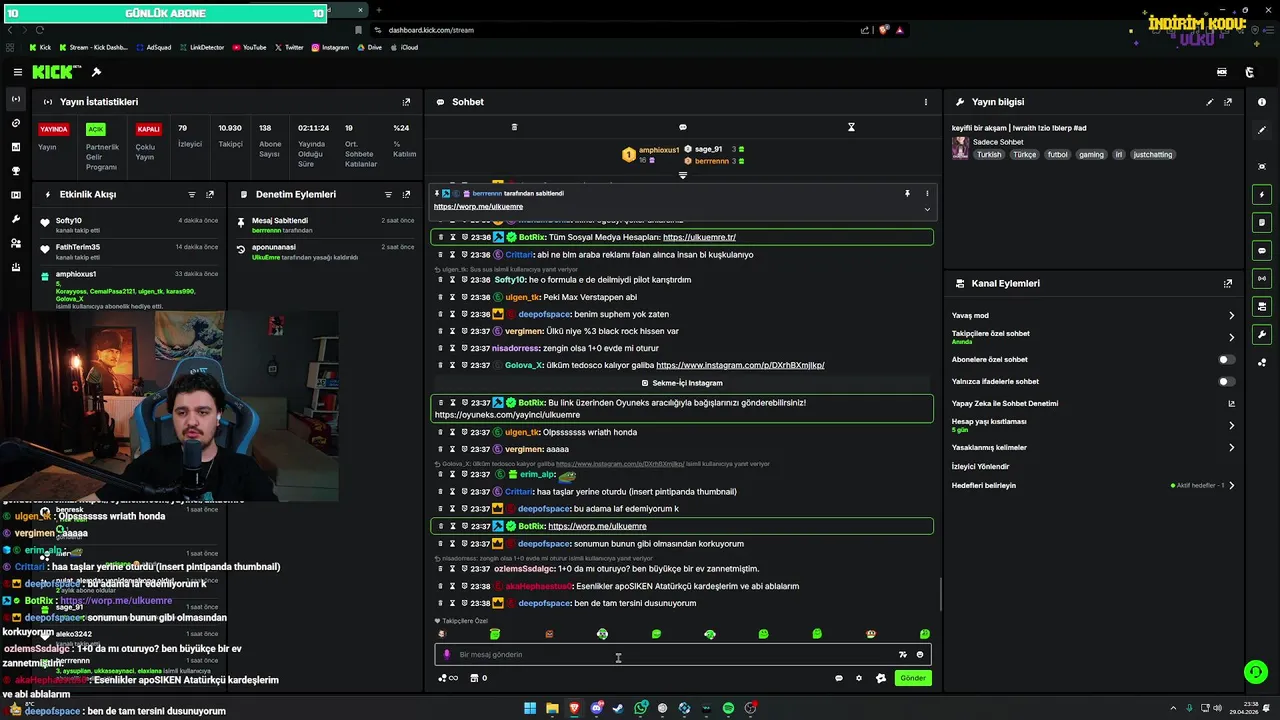Expand the pinned message chevron
This screenshot has width=1280, height=720.
(927, 209)
